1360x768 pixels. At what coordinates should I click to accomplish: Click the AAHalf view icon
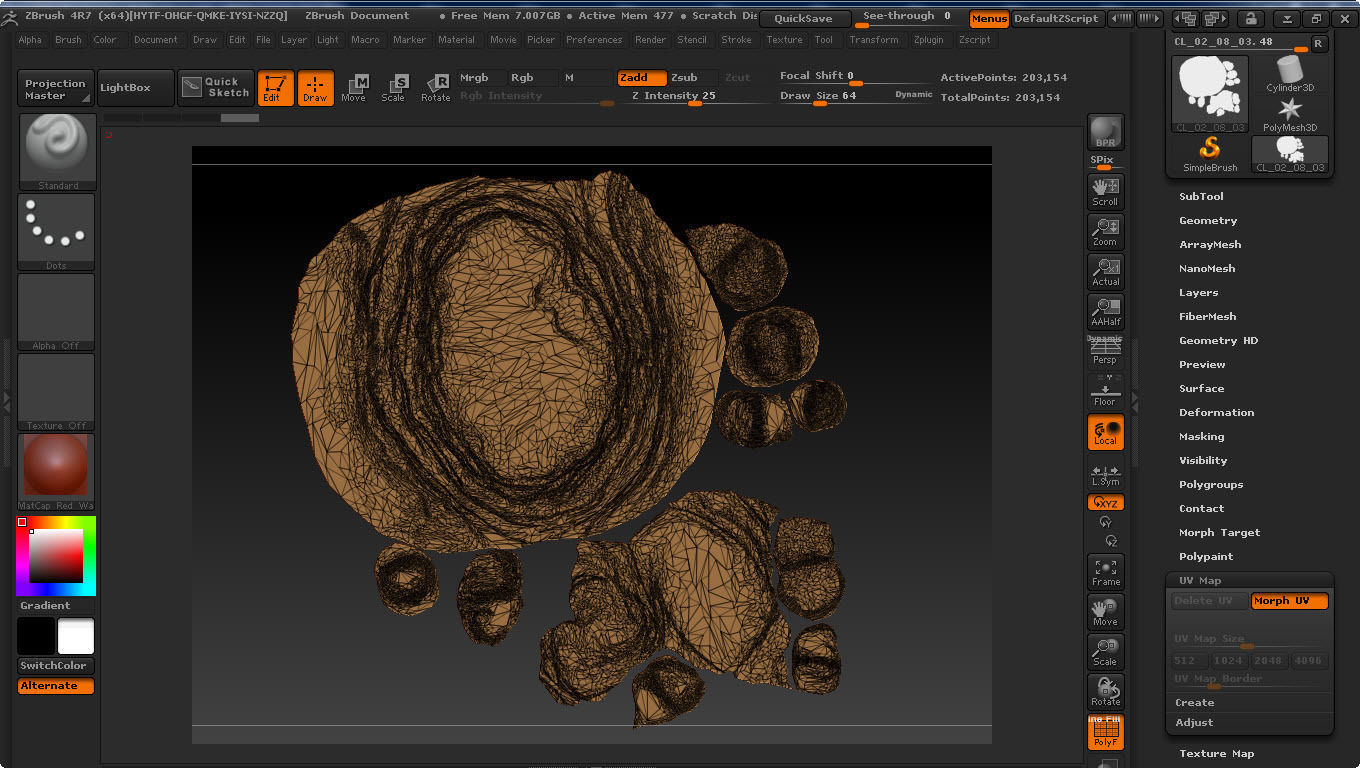pos(1105,312)
